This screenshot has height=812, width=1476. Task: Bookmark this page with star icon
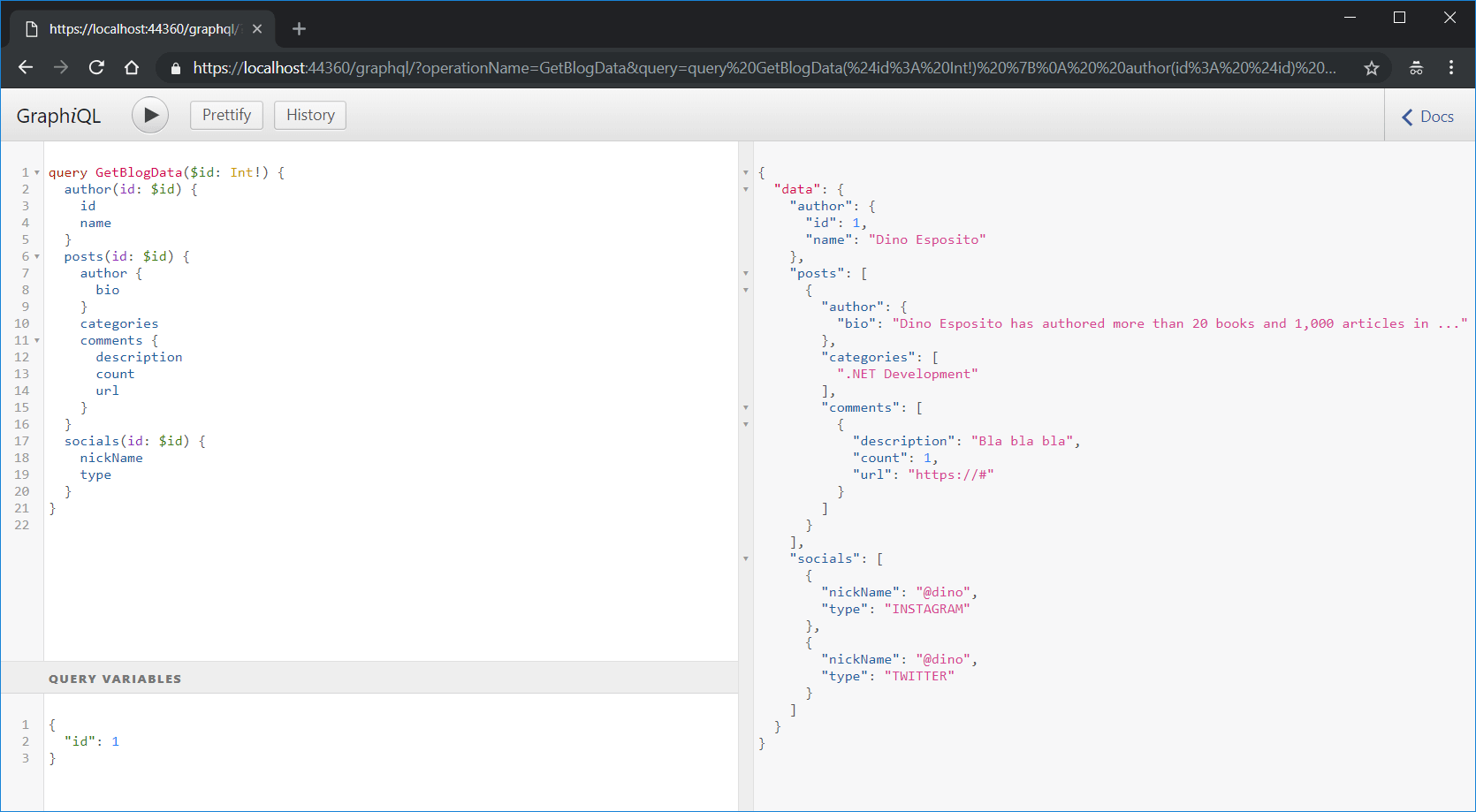point(1371,68)
